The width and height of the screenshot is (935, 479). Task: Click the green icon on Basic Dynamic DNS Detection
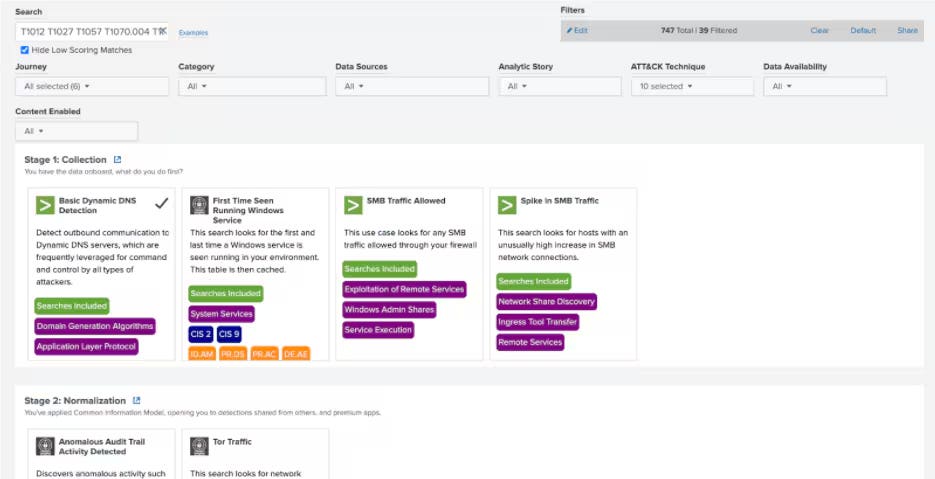tap(45, 205)
